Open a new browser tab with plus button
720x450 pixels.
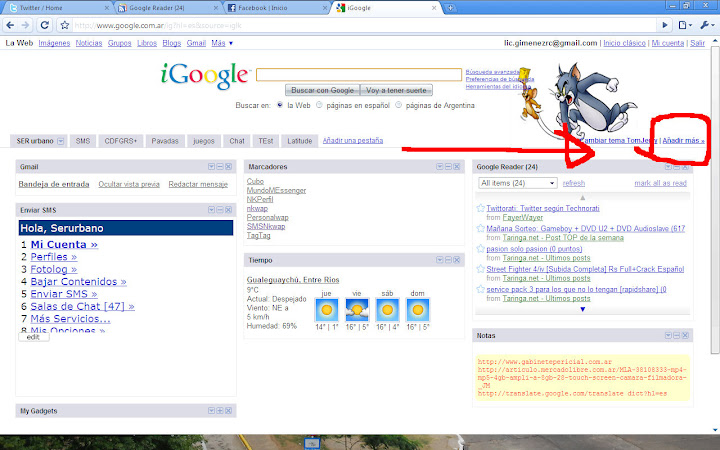coord(450,8)
